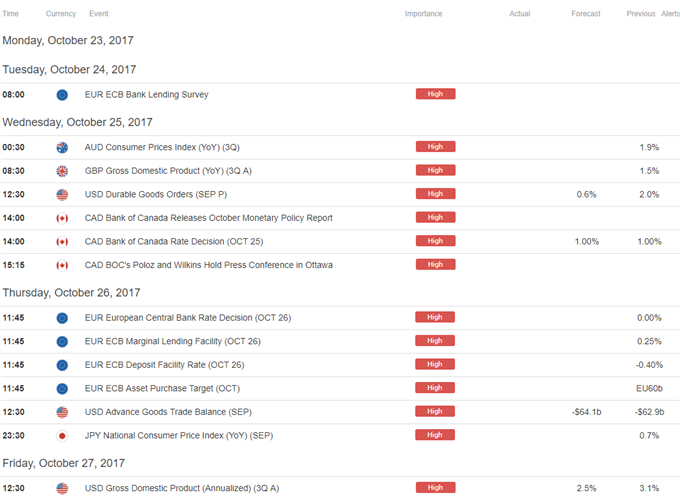This screenshot has height=499, width=680.
Task: Open the CAD Bank of Canada Rate Decision event
Action: (174, 241)
